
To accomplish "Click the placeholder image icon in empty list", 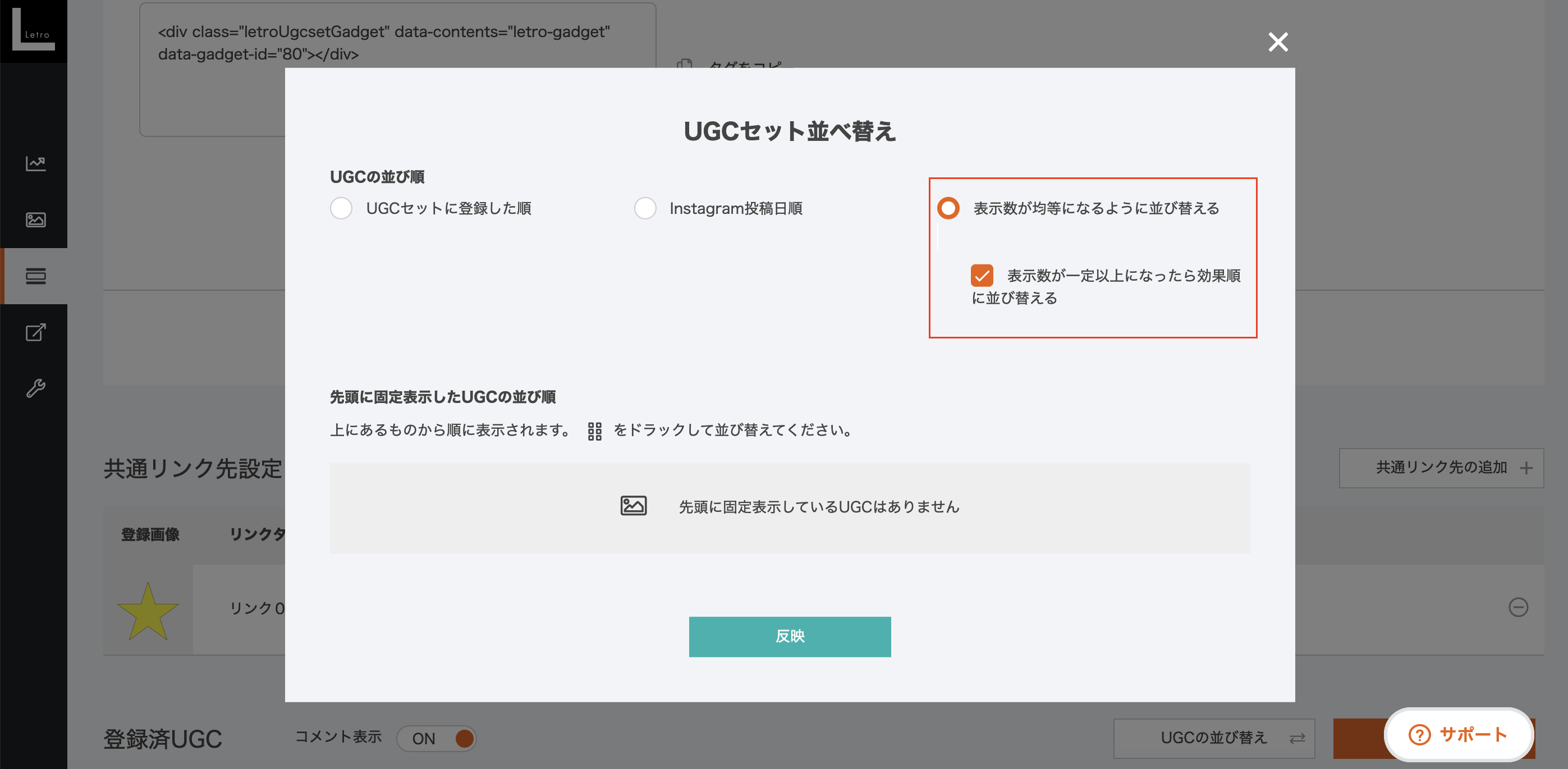I will tap(633, 506).
